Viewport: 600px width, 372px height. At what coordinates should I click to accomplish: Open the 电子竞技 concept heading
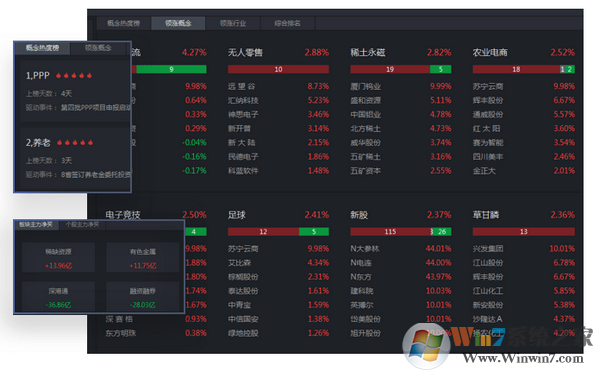[123, 215]
